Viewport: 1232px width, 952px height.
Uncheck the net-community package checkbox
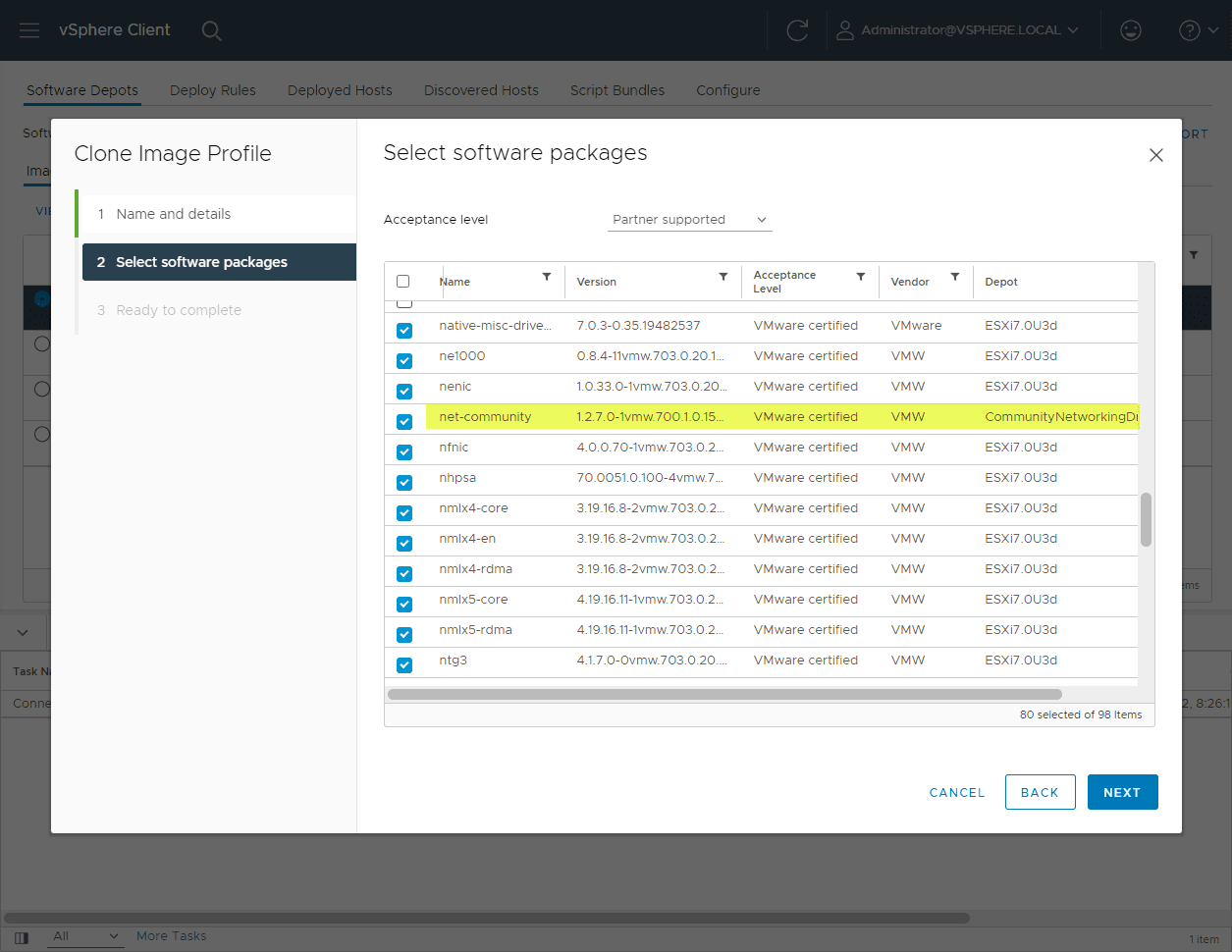(404, 422)
